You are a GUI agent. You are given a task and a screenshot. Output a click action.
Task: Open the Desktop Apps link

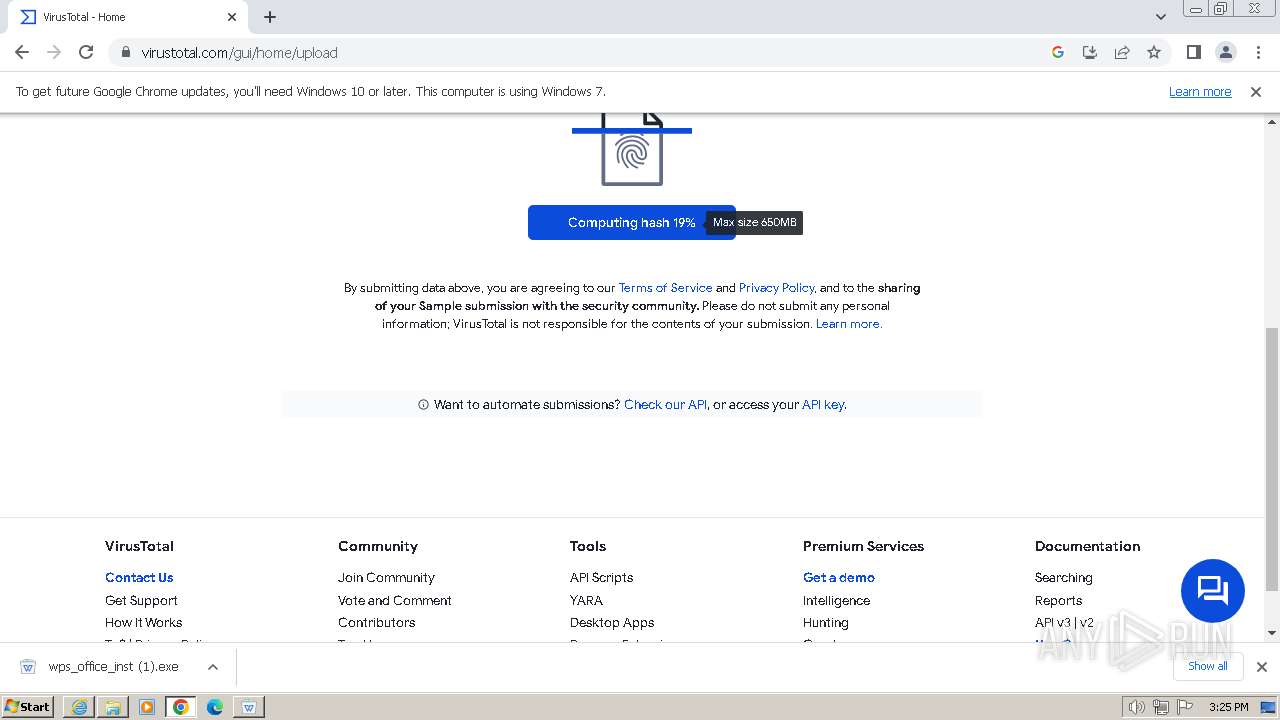pyautogui.click(x=612, y=622)
